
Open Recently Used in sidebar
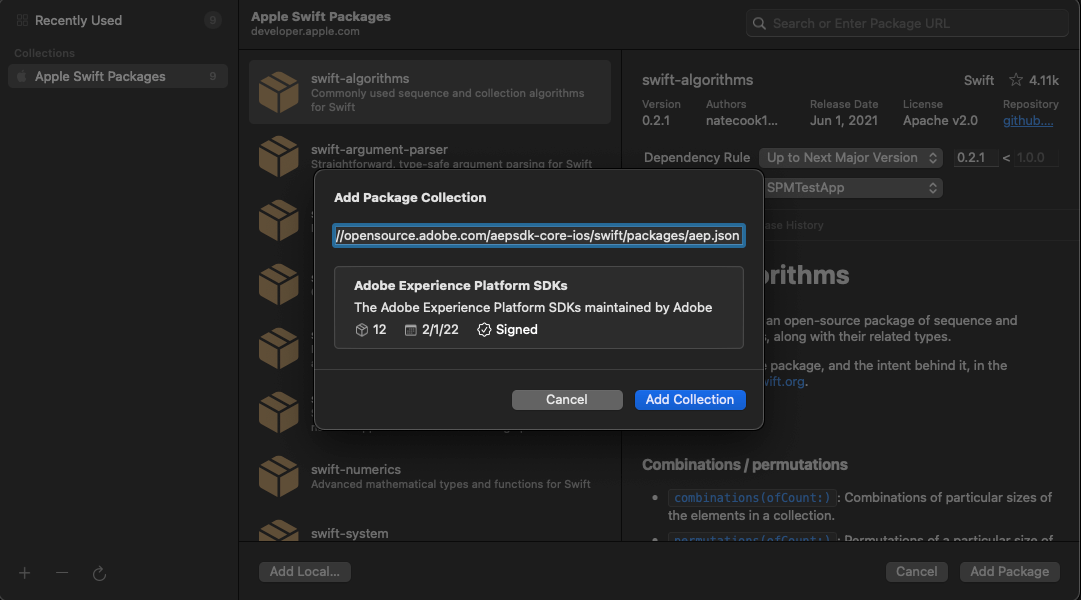pyautogui.click(x=118, y=21)
